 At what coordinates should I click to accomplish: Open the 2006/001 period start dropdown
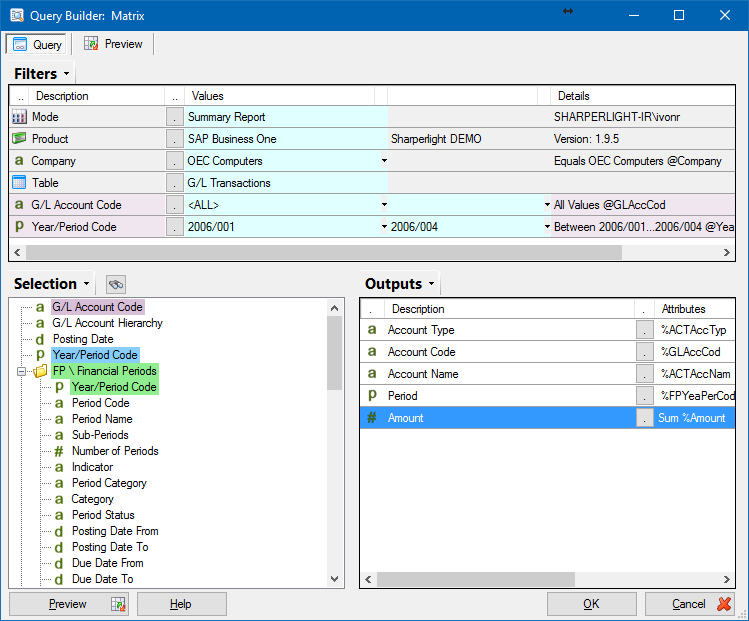384,227
